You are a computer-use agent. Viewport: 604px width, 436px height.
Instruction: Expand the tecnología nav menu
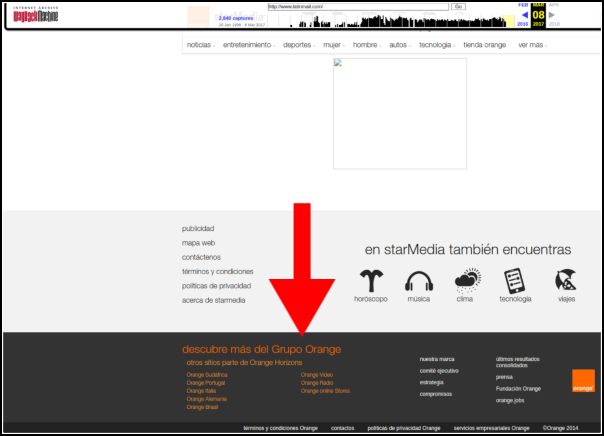(x=437, y=45)
